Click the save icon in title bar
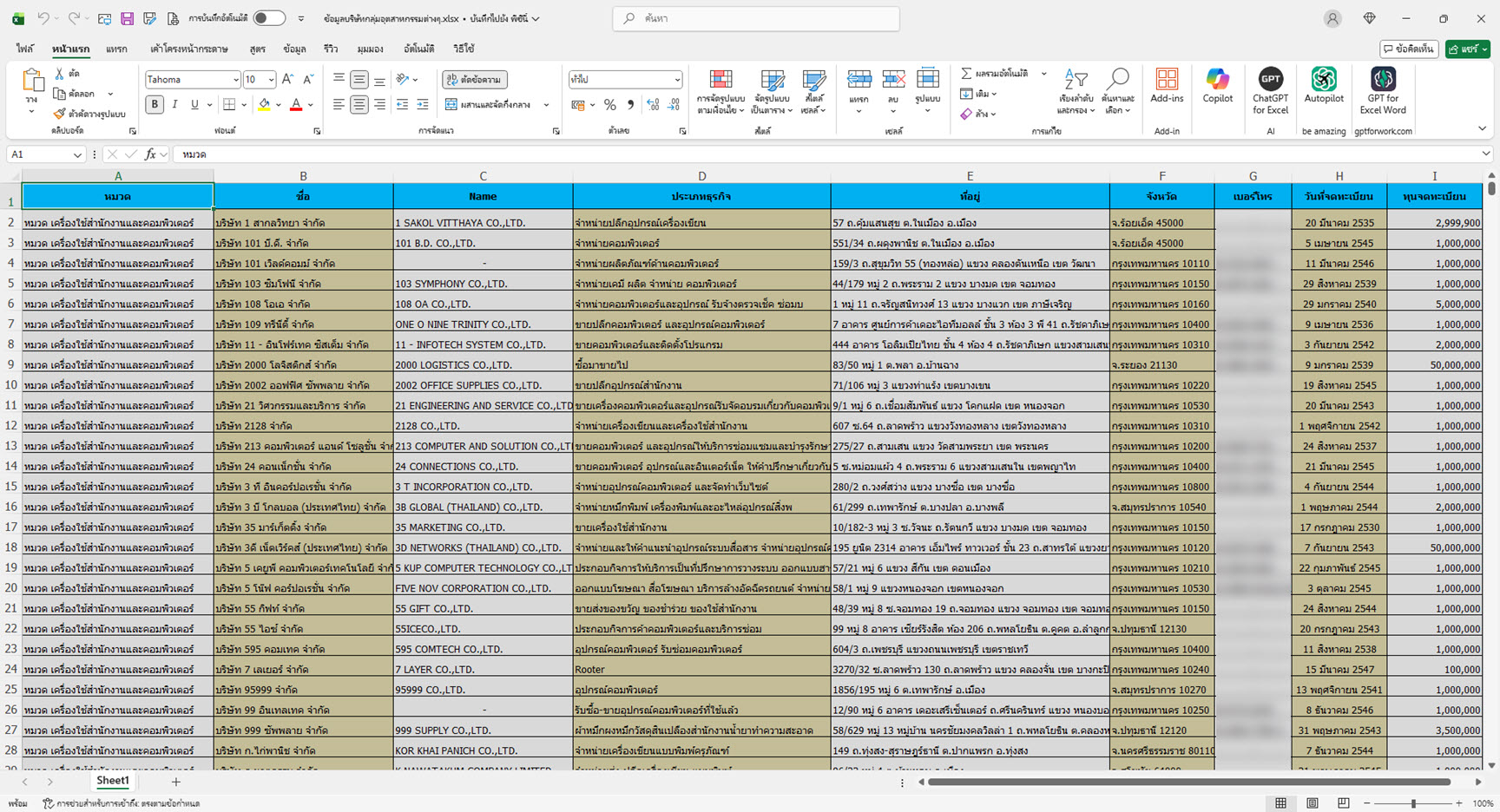Viewport: 1500px width, 812px height. point(127,18)
